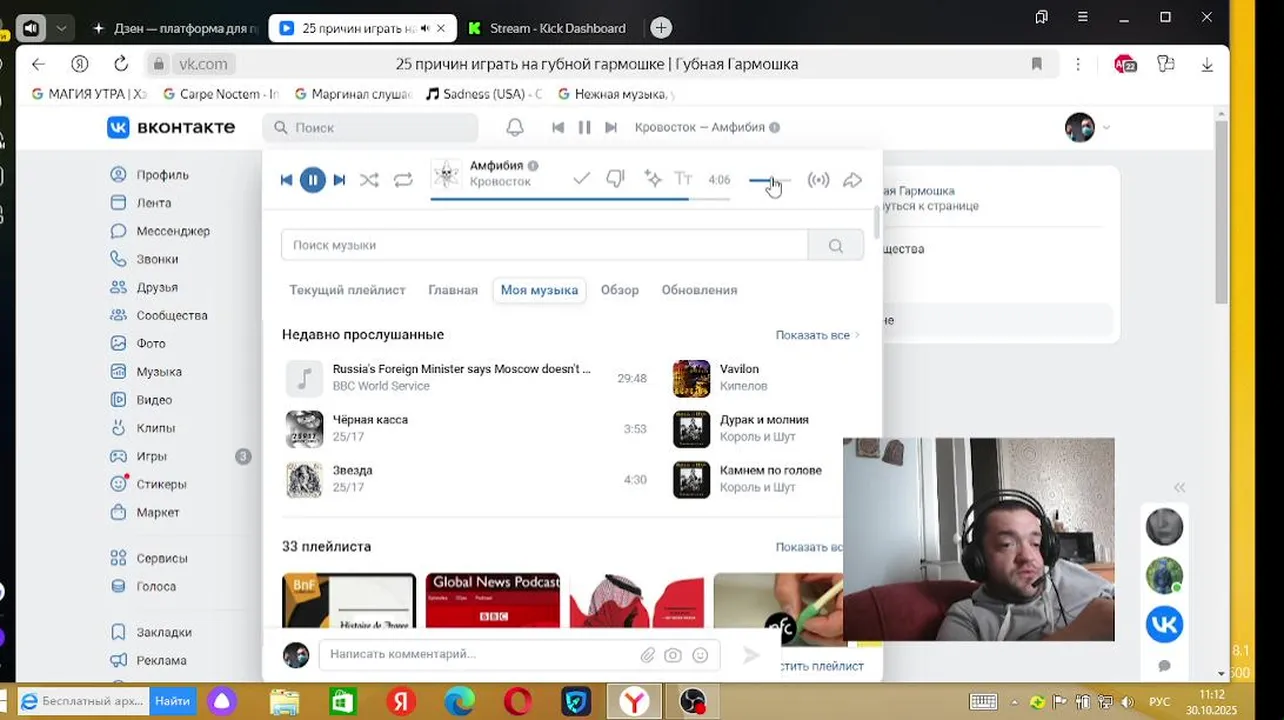Play previous track from header player
The height and width of the screenshot is (720, 1284).
[x=558, y=127]
